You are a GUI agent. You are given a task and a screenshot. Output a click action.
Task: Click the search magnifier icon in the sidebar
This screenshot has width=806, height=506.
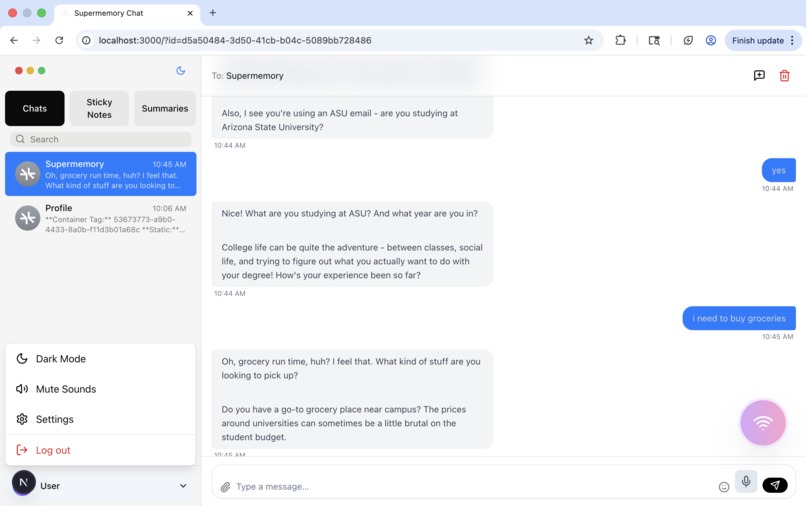coord(20,139)
